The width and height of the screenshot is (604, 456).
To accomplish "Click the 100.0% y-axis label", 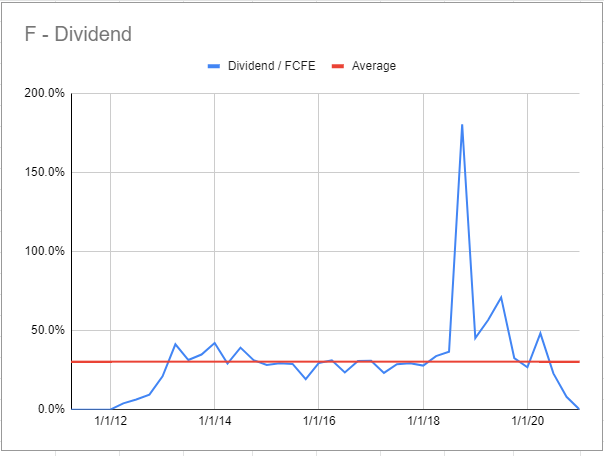I will (x=45, y=251).
